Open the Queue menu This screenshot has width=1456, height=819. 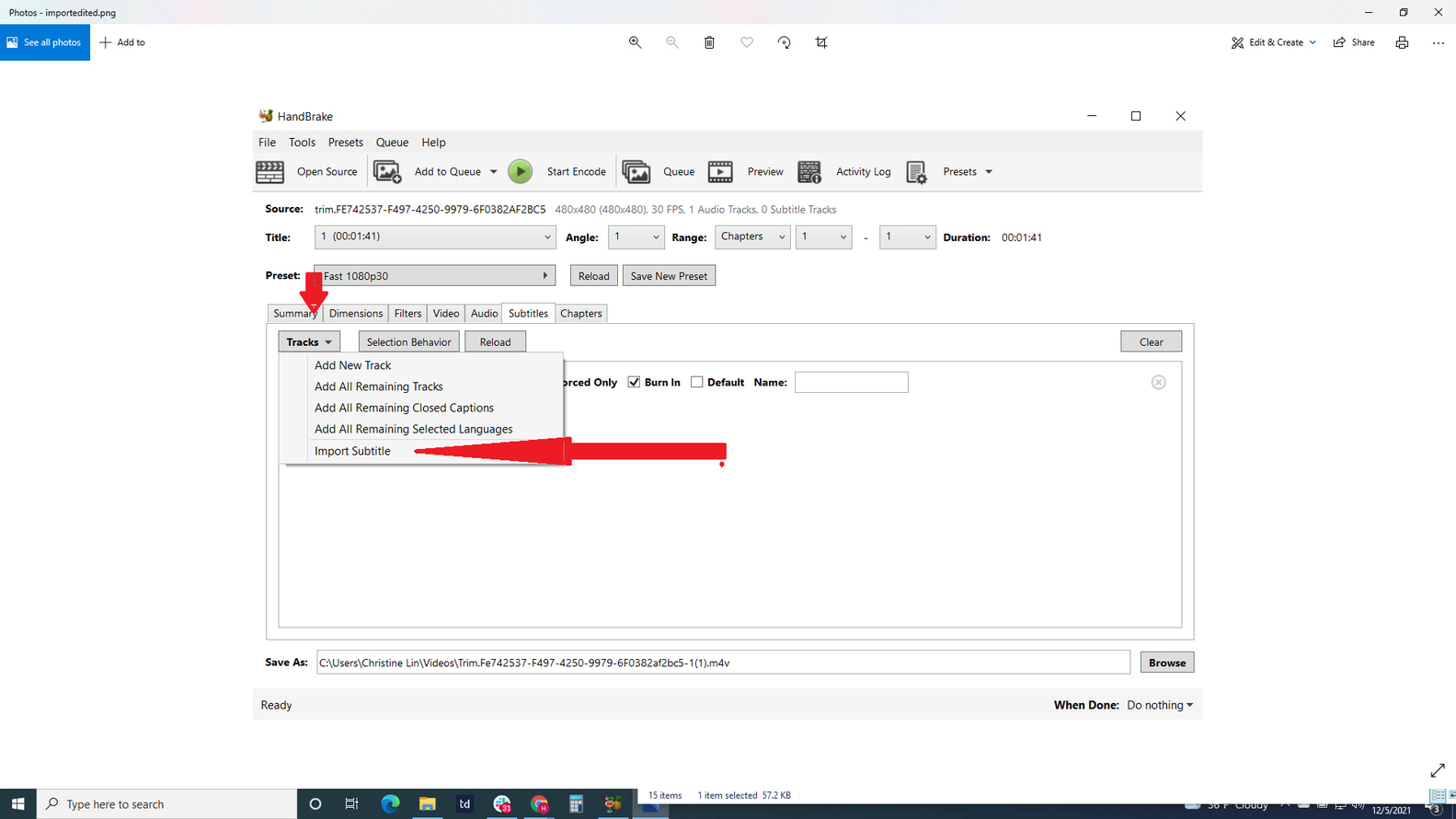392,143
